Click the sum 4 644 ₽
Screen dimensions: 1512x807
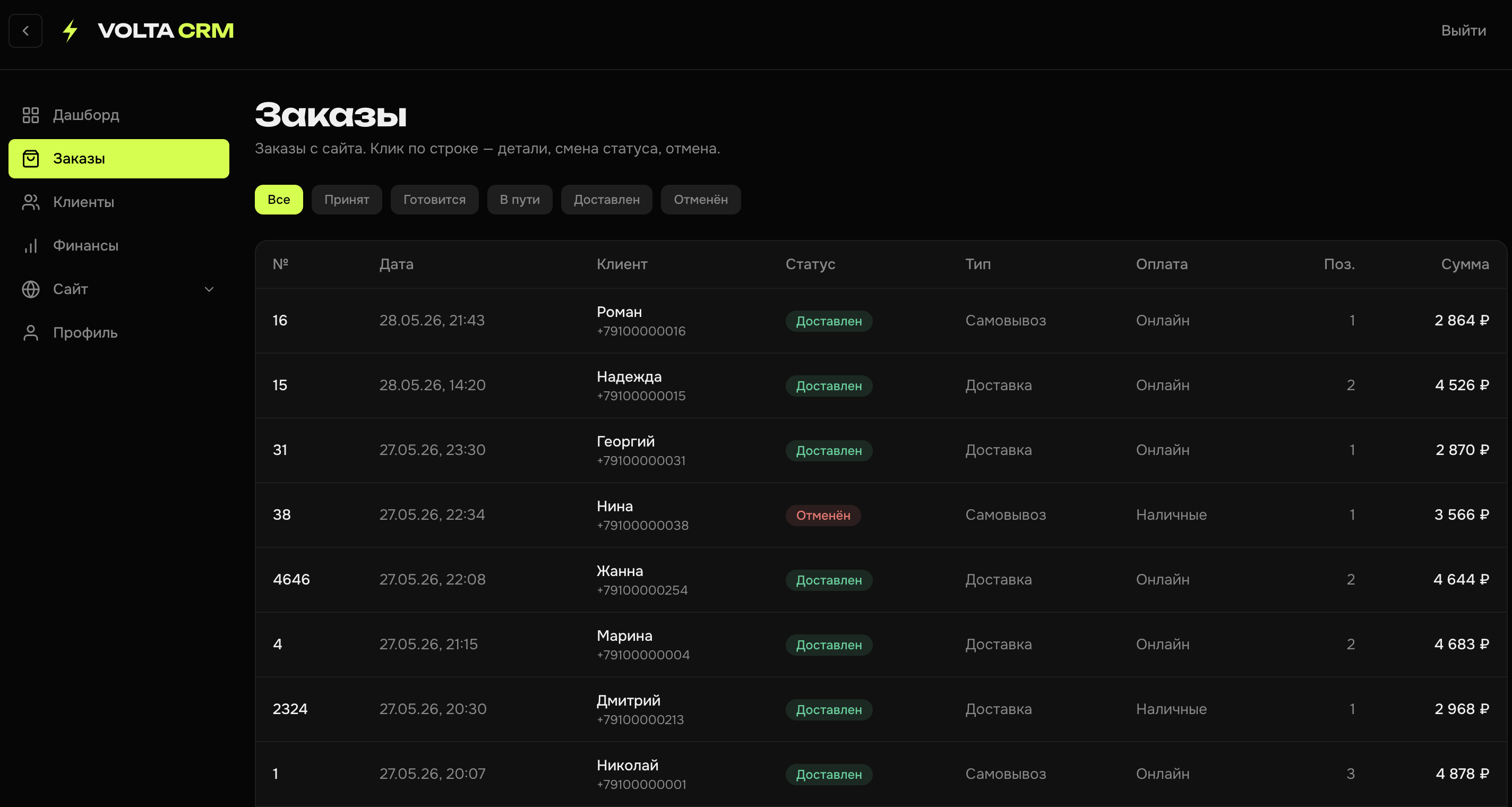click(1461, 579)
